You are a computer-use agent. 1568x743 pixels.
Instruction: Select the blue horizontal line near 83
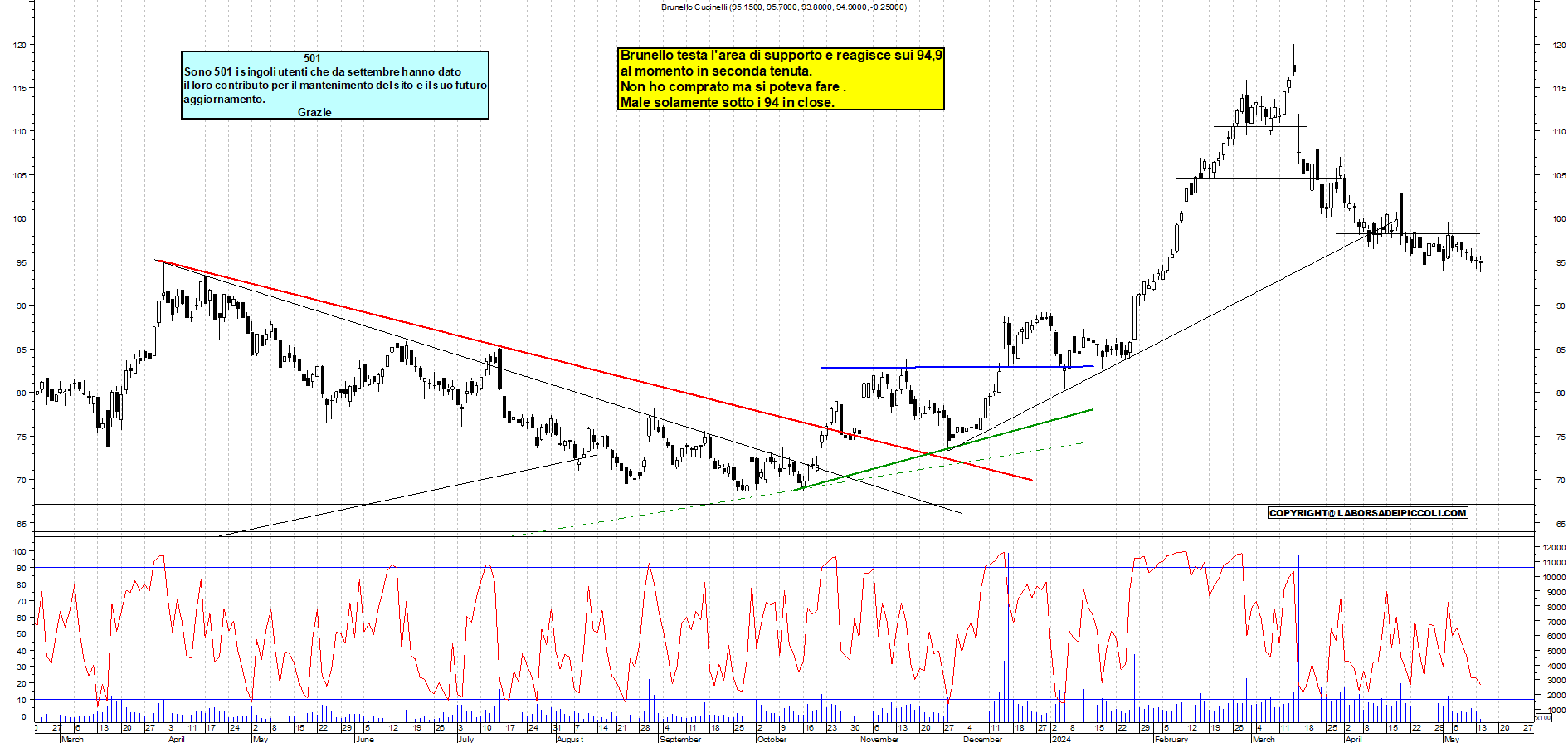point(957,367)
